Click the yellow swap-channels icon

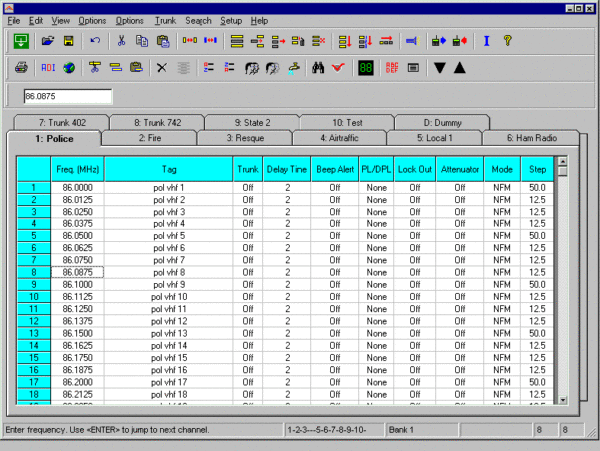pyautogui.click(x=190, y=40)
